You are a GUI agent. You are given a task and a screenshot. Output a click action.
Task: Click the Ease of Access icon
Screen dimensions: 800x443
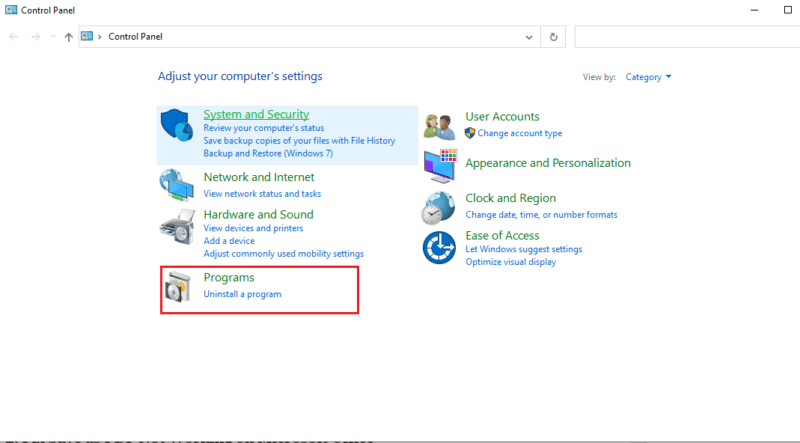pos(439,248)
